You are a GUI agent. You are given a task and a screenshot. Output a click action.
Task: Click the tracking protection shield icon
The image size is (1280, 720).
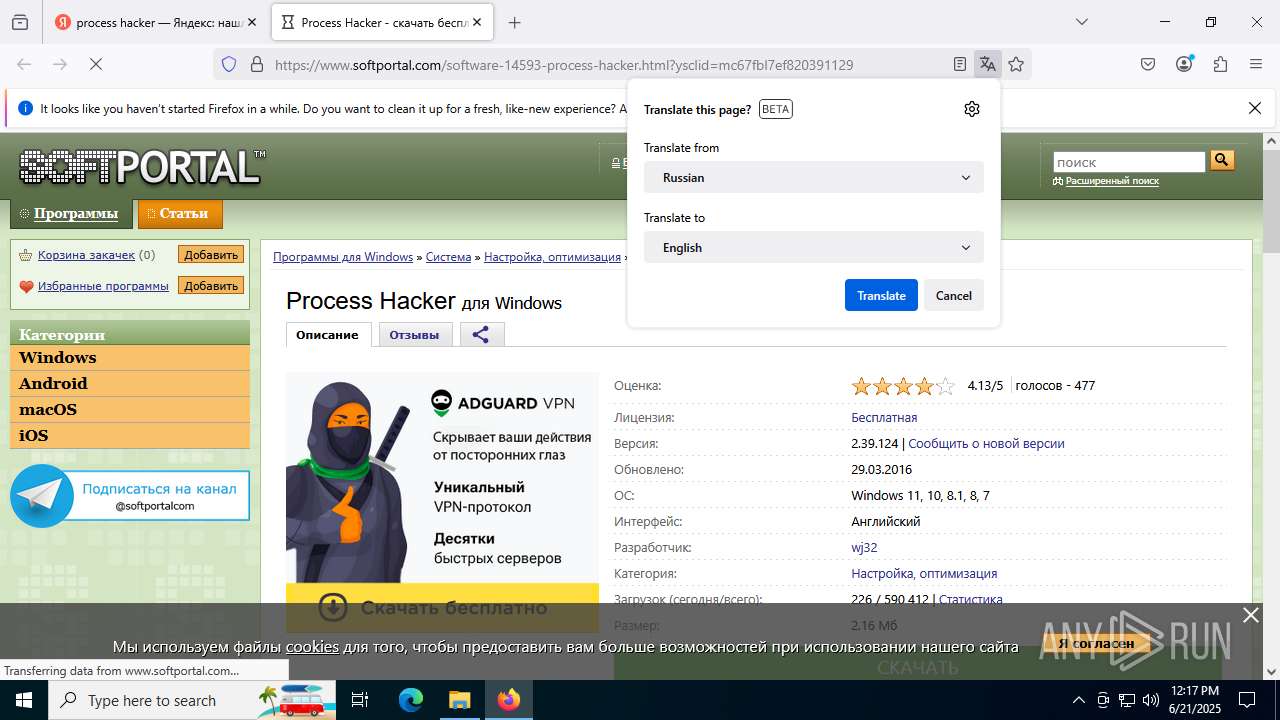[229, 64]
